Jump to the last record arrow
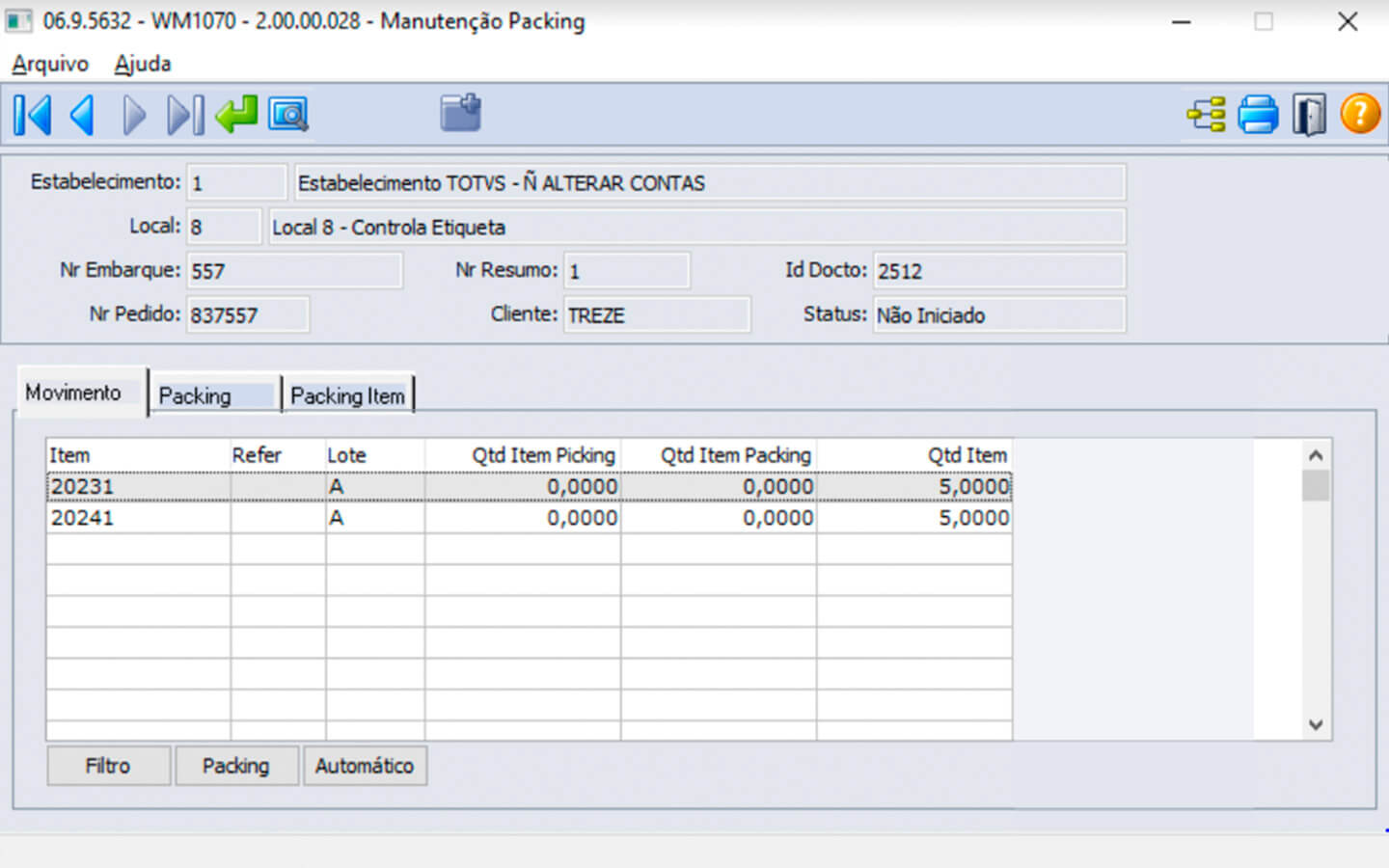The height and width of the screenshot is (868, 1389). pos(185,116)
